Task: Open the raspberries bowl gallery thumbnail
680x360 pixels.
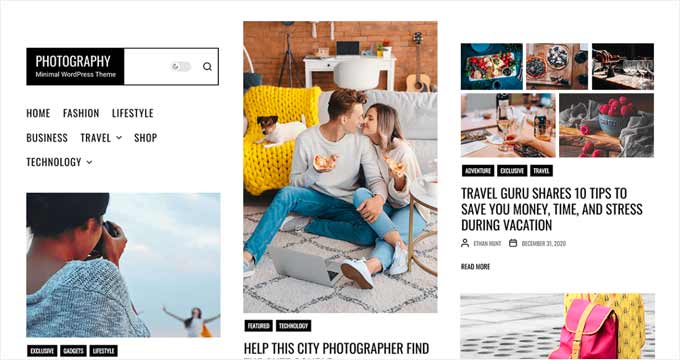Action: click(606, 125)
